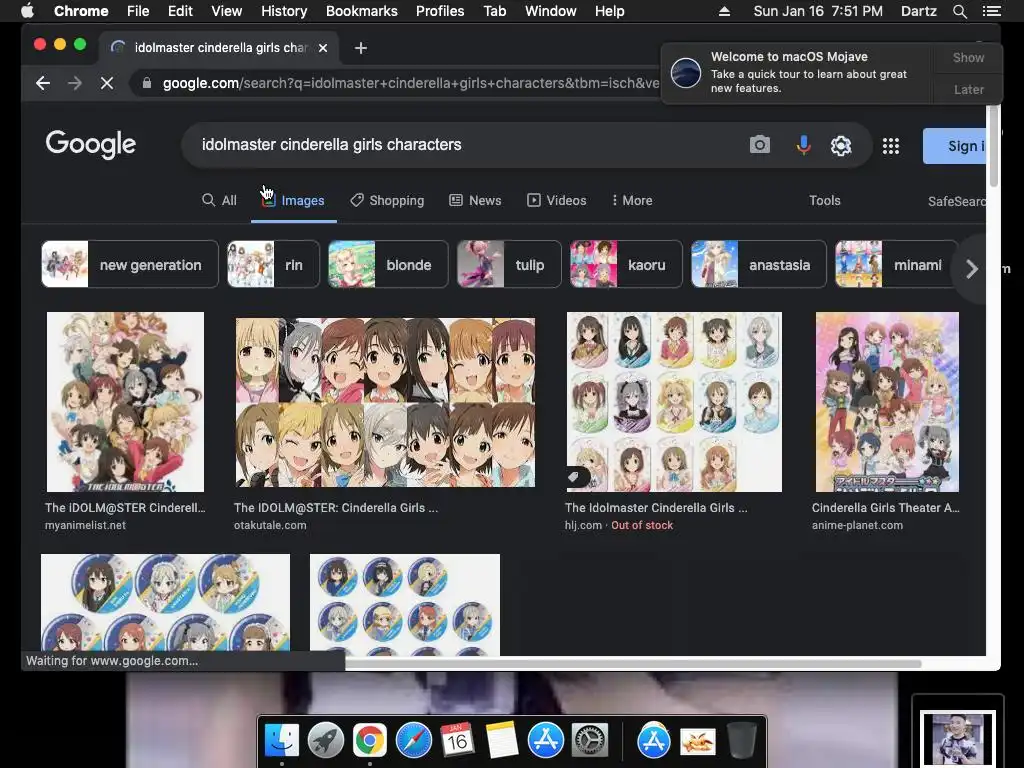Open Google quick settings gear icon

(840, 145)
